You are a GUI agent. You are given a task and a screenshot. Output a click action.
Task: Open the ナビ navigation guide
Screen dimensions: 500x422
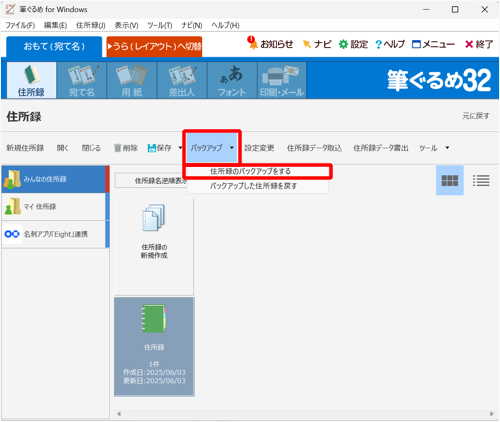point(317,44)
